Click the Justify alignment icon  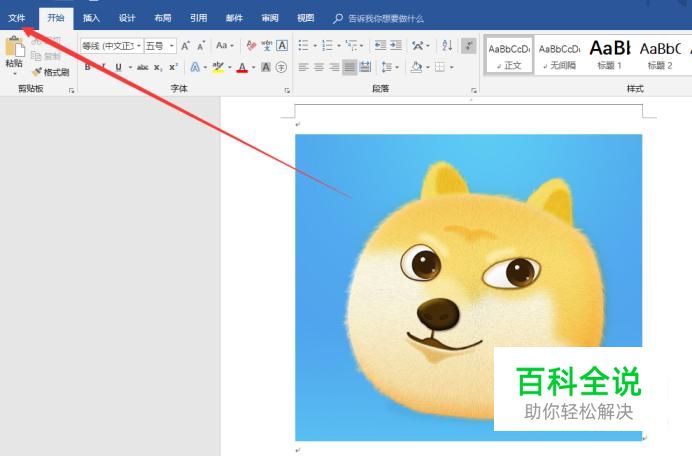click(350, 67)
